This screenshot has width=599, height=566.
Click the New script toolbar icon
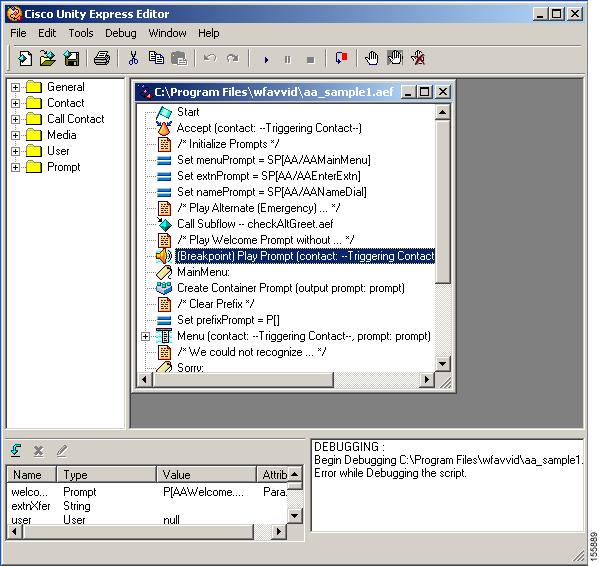pos(25,59)
